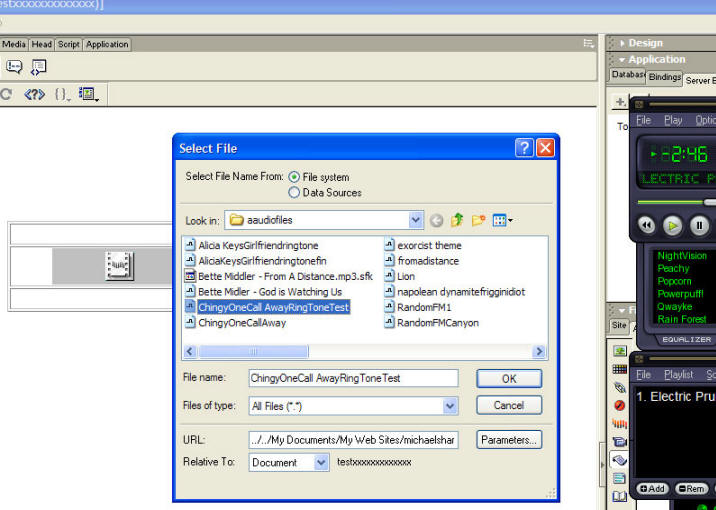Open the Files of type dropdown
This screenshot has width=716, height=510.
coord(450,406)
